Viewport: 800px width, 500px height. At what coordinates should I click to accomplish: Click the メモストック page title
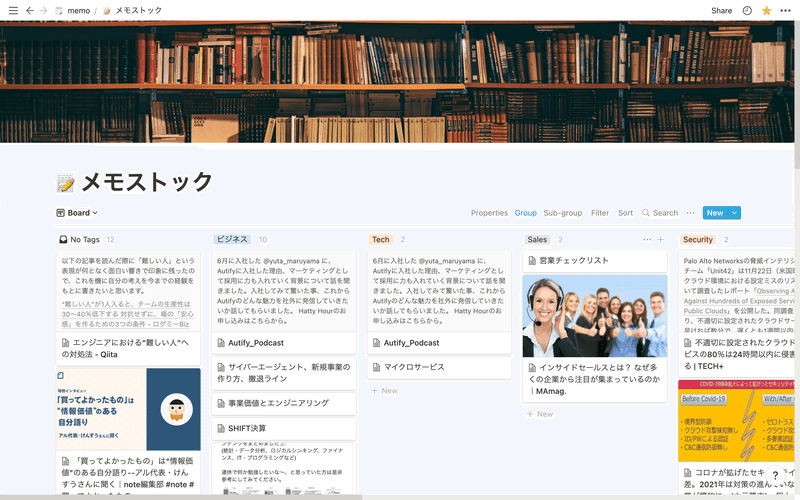(147, 182)
